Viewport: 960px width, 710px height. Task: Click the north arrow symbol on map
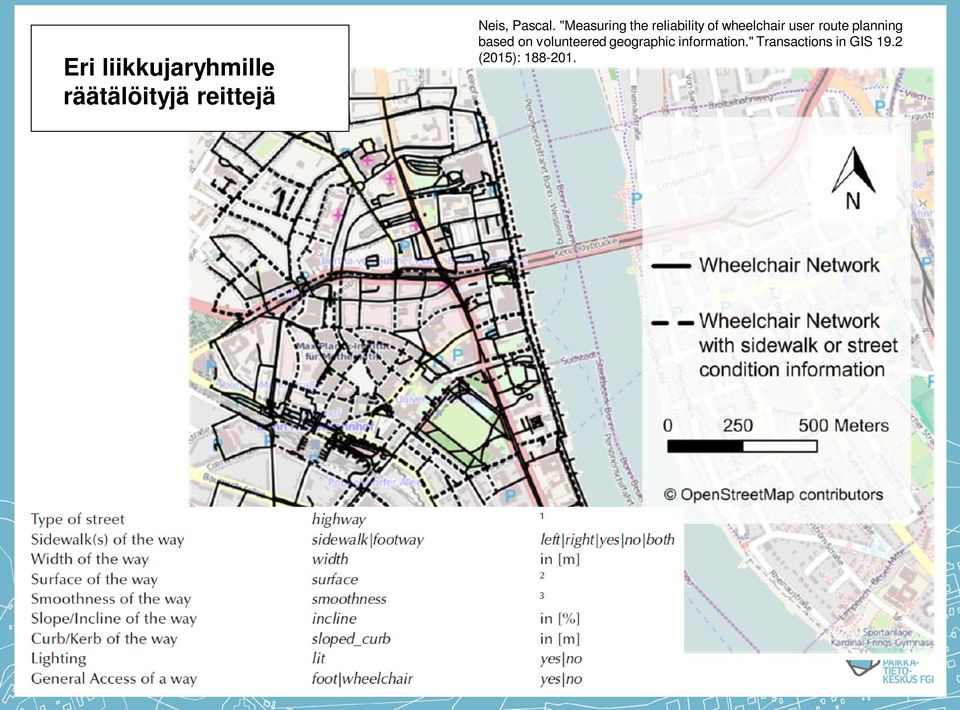pos(853,178)
